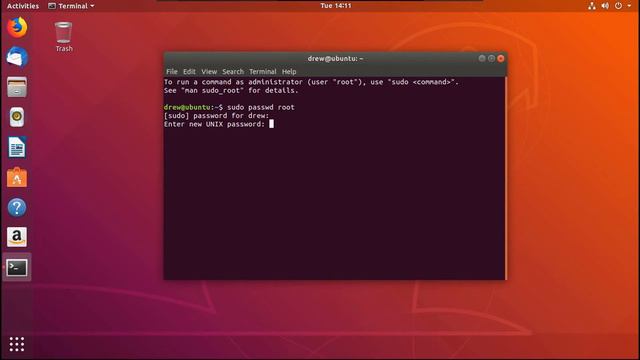Click the '[sudo] password for drew:' line
The image size is (640, 360).
[216, 116]
